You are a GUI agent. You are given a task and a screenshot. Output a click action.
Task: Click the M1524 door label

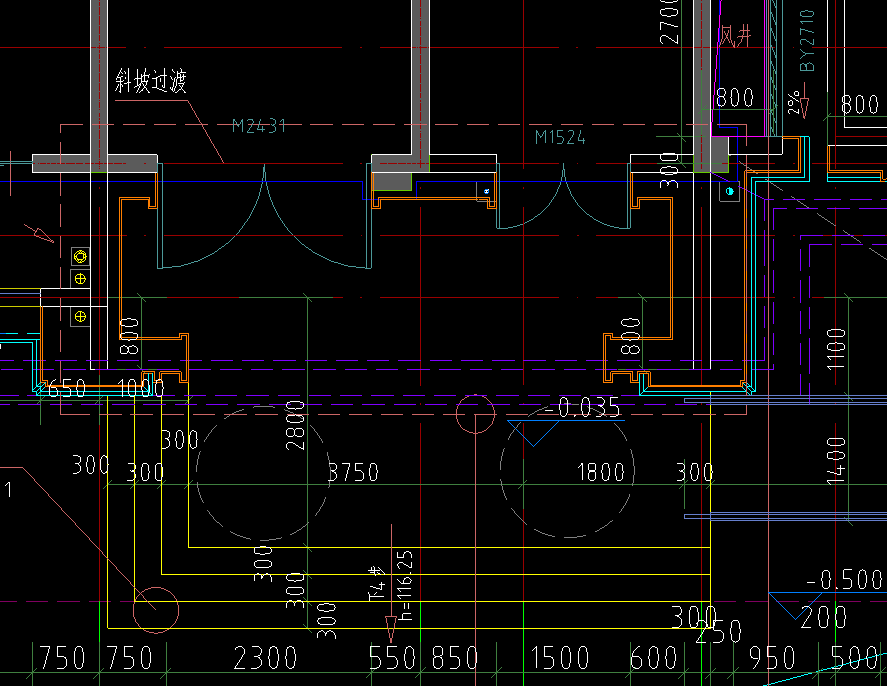(x=560, y=137)
